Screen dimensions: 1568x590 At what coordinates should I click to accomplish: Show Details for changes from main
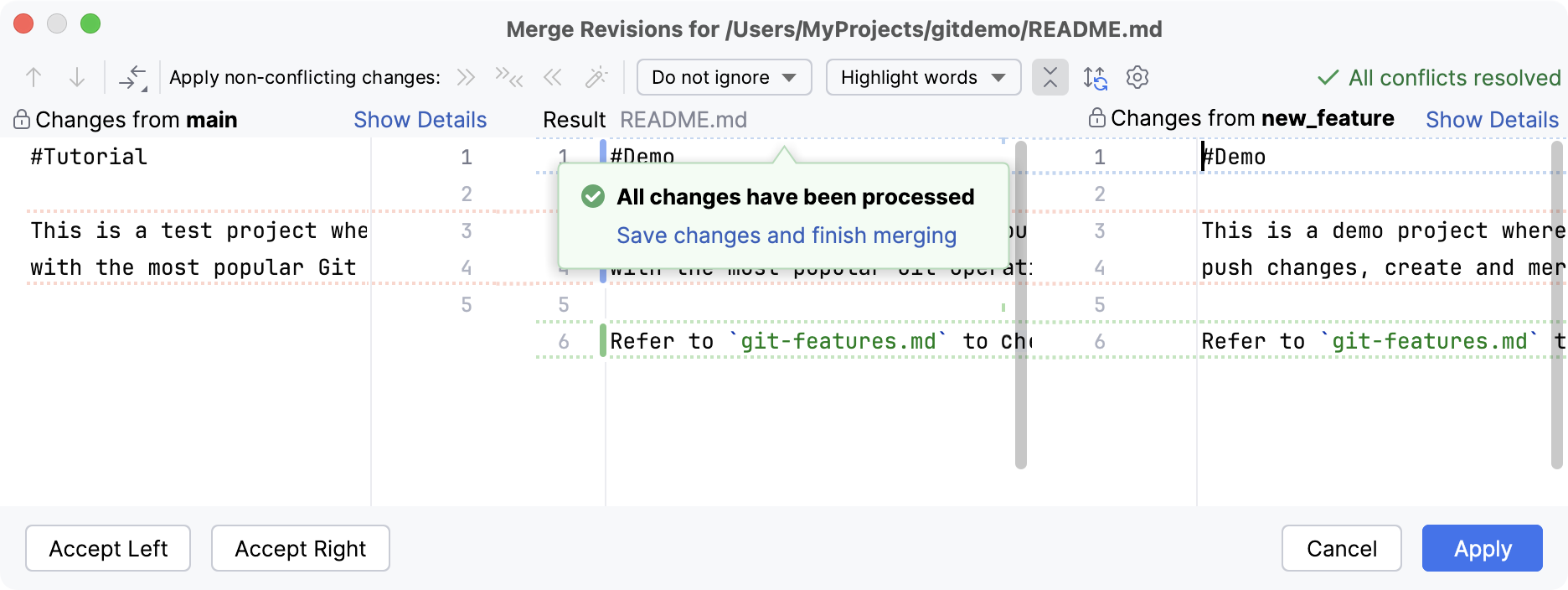pos(420,120)
